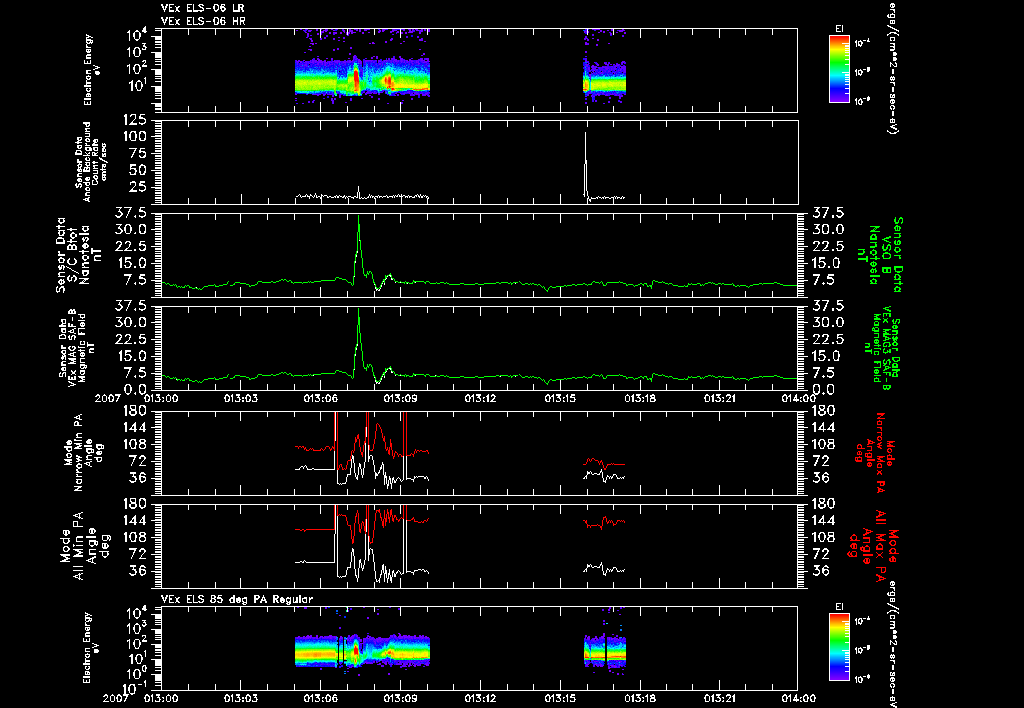Image resolution: width=1024 pixels, height=708 pixels.
Task: Click the green 'VEx MAG3 SAF-B' right axis label
Action: coord(882,347)
